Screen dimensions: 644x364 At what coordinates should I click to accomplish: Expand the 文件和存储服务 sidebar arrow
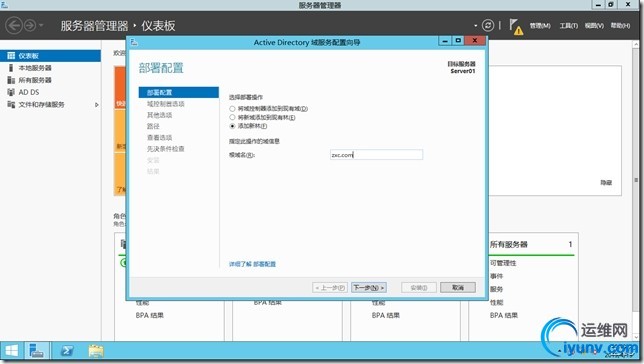pyautogui.click(x=97, y=105)
